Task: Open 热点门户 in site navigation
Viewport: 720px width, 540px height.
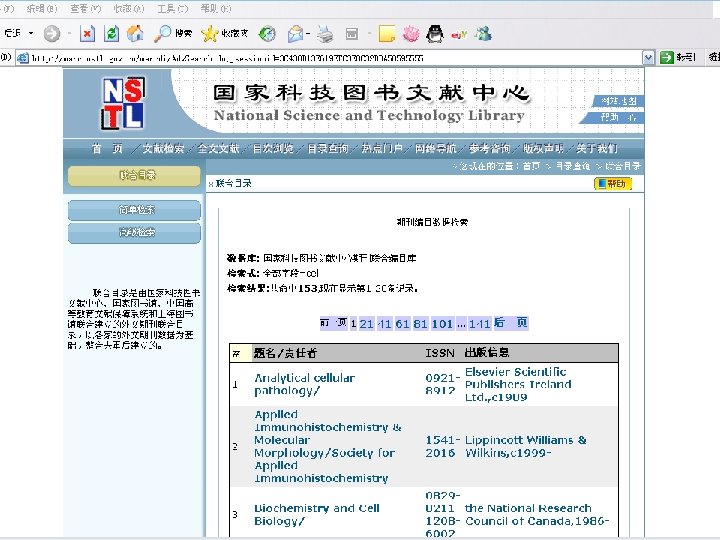Action: click(x=382, y=148)
